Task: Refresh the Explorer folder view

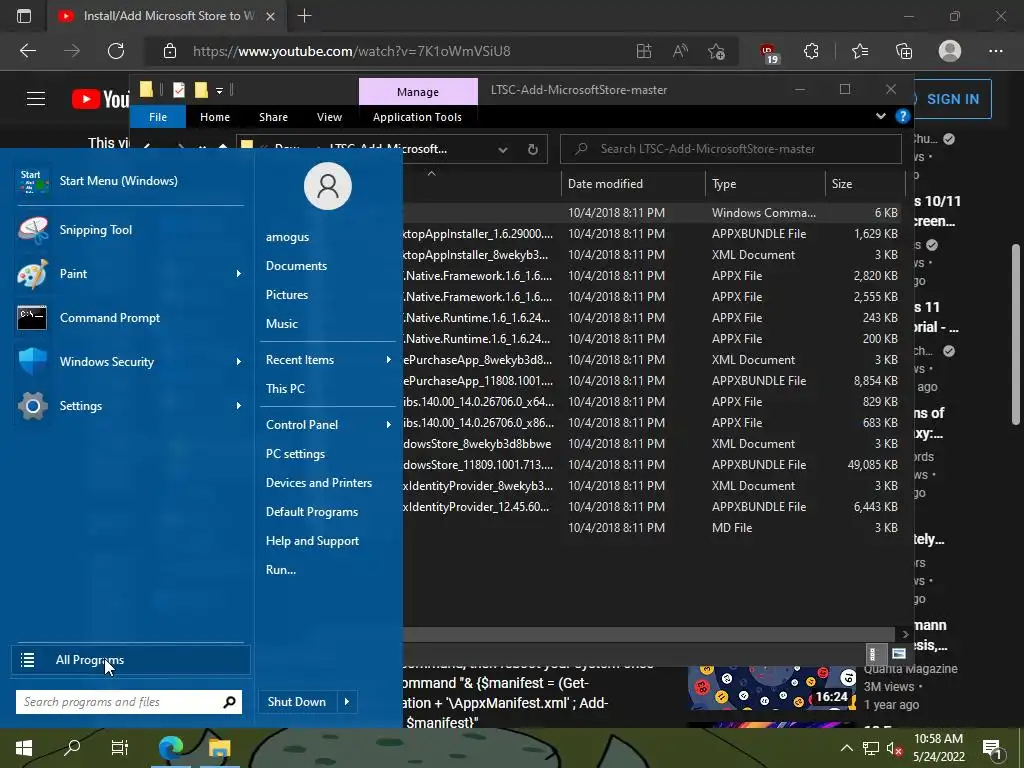Action: [x=533, y=150]
